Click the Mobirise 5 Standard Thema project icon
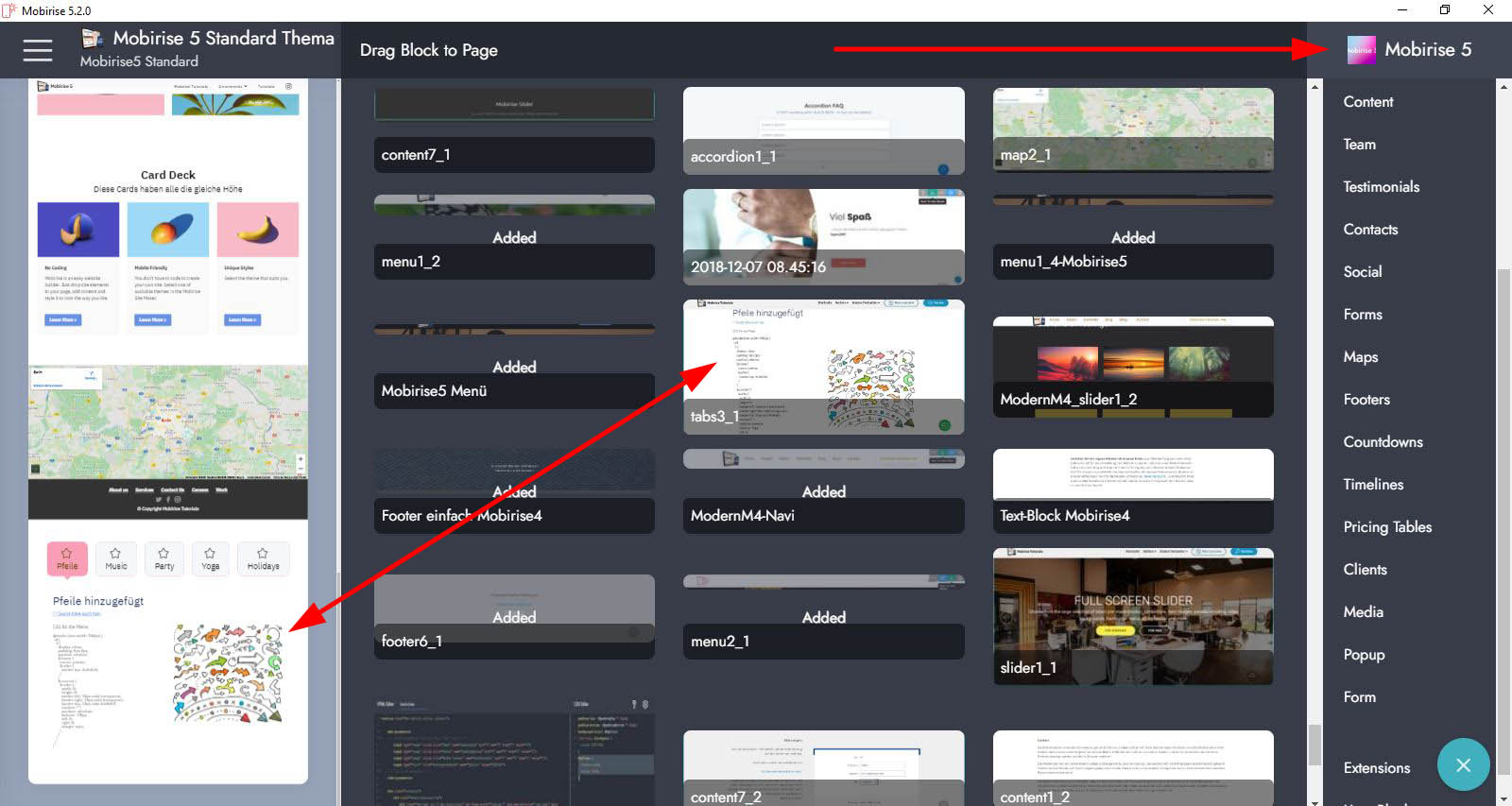Image resolution: width=1512 pixels, height=806 pixels. 93,39
